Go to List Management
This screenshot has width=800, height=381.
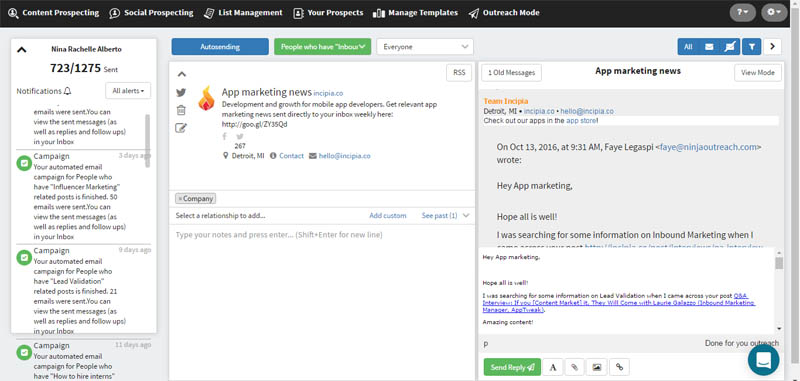point(243,13)
